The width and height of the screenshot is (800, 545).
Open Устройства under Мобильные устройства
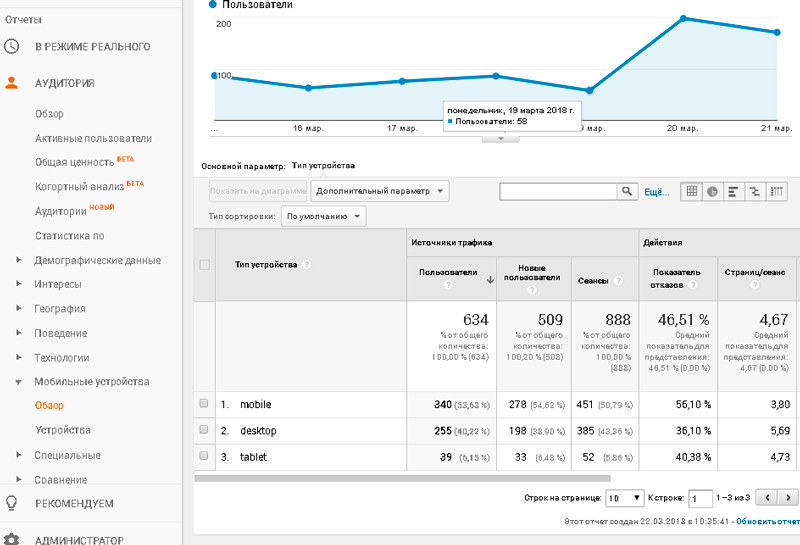coord(63,430)
